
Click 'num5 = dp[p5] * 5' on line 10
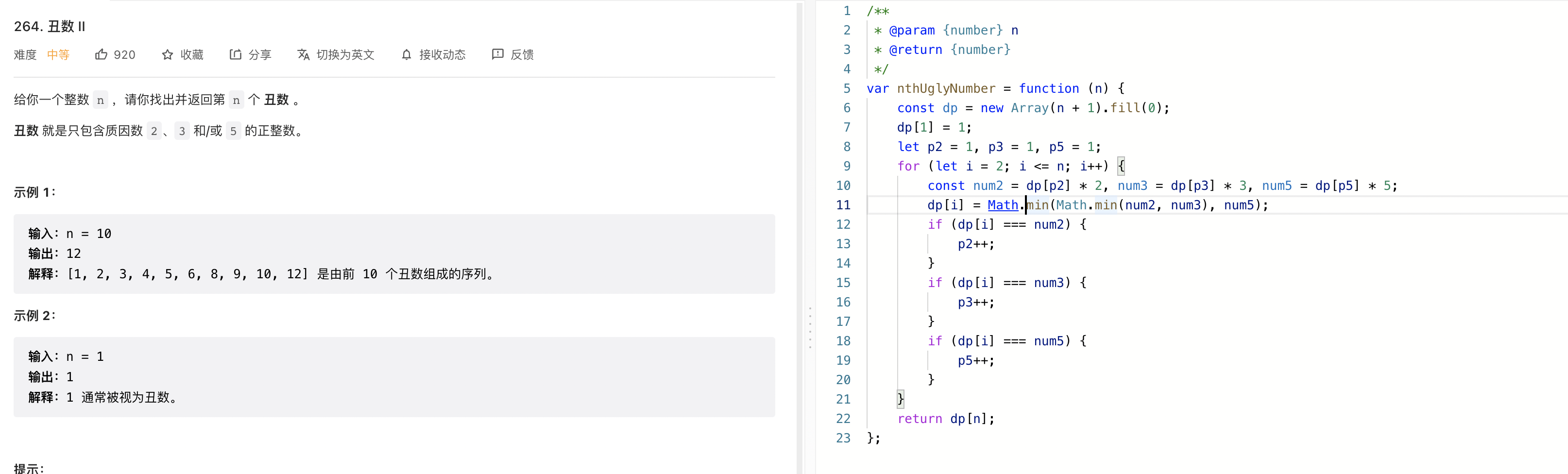1326,186
